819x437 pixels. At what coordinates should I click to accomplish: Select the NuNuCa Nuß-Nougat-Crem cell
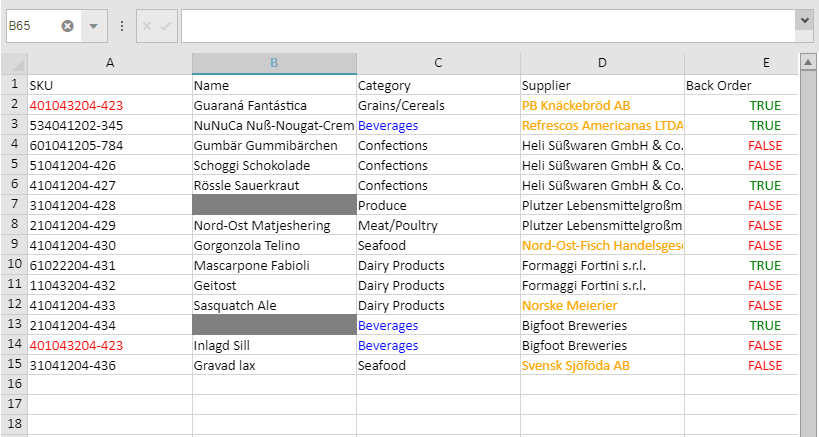pyautogui.click(x=274, y=125)
